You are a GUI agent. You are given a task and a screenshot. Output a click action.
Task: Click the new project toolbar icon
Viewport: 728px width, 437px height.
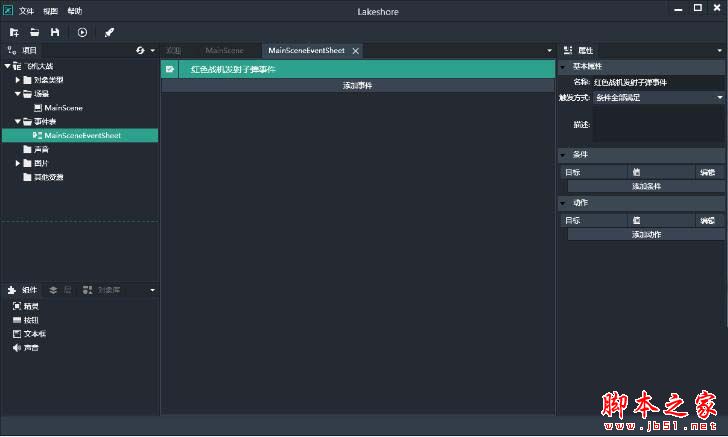coord(14,33)
